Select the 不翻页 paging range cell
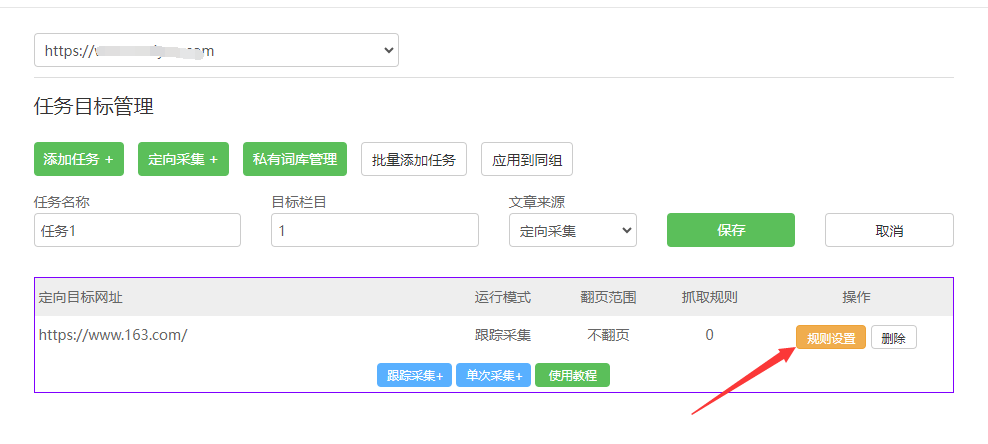988x444 pixels. [x=608, y=335]
